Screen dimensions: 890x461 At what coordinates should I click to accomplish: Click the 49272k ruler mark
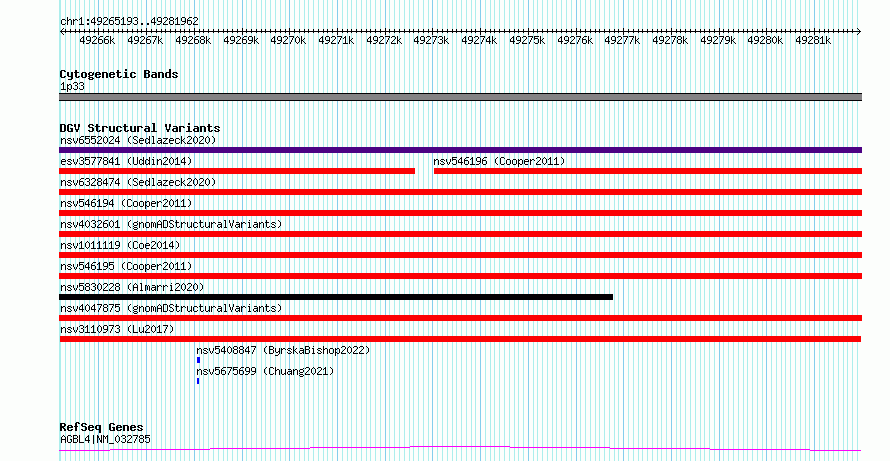click(384, 40)
